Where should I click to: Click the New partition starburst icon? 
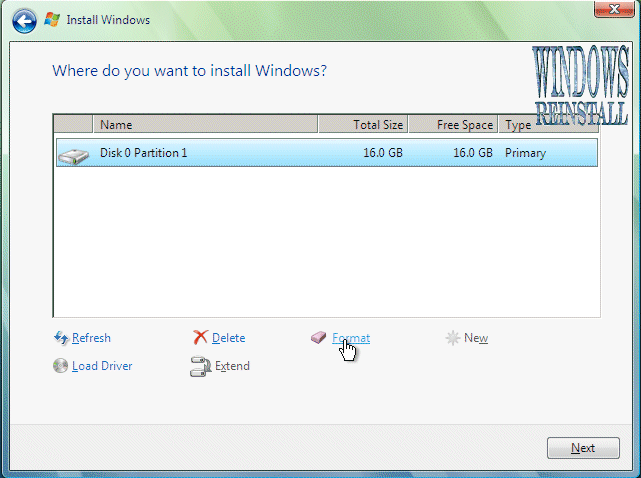pos(452,338)
